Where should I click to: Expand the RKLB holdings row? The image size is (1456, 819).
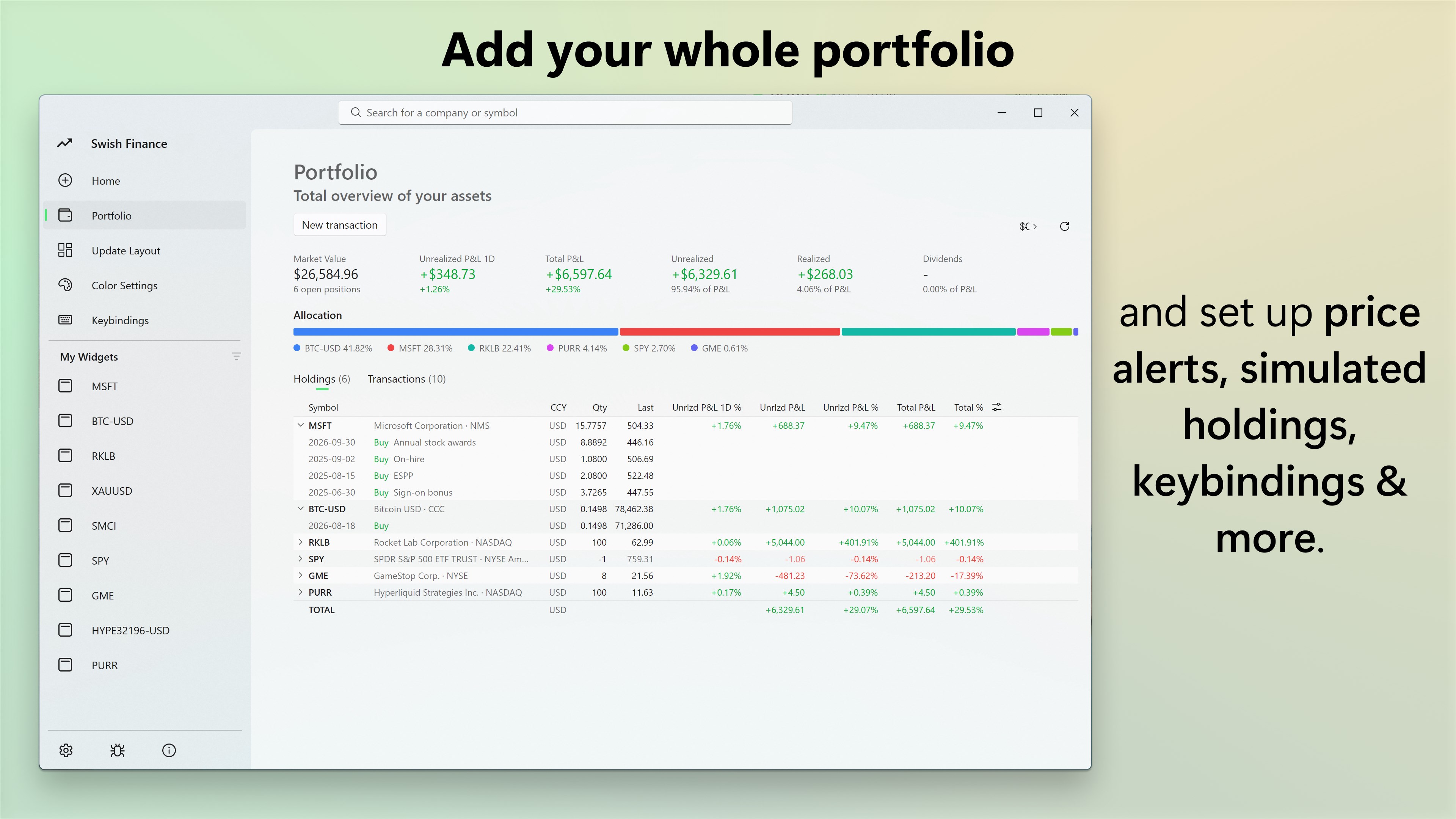pyautogui.click(x=301, y=542)
